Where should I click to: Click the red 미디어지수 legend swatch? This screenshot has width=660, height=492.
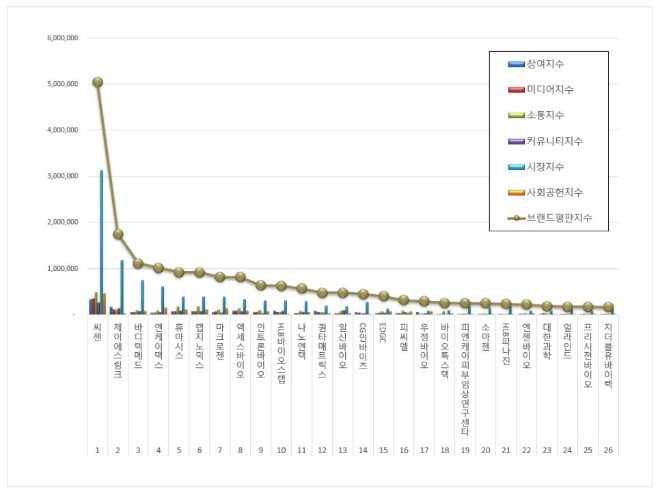[x=516, y=89]
